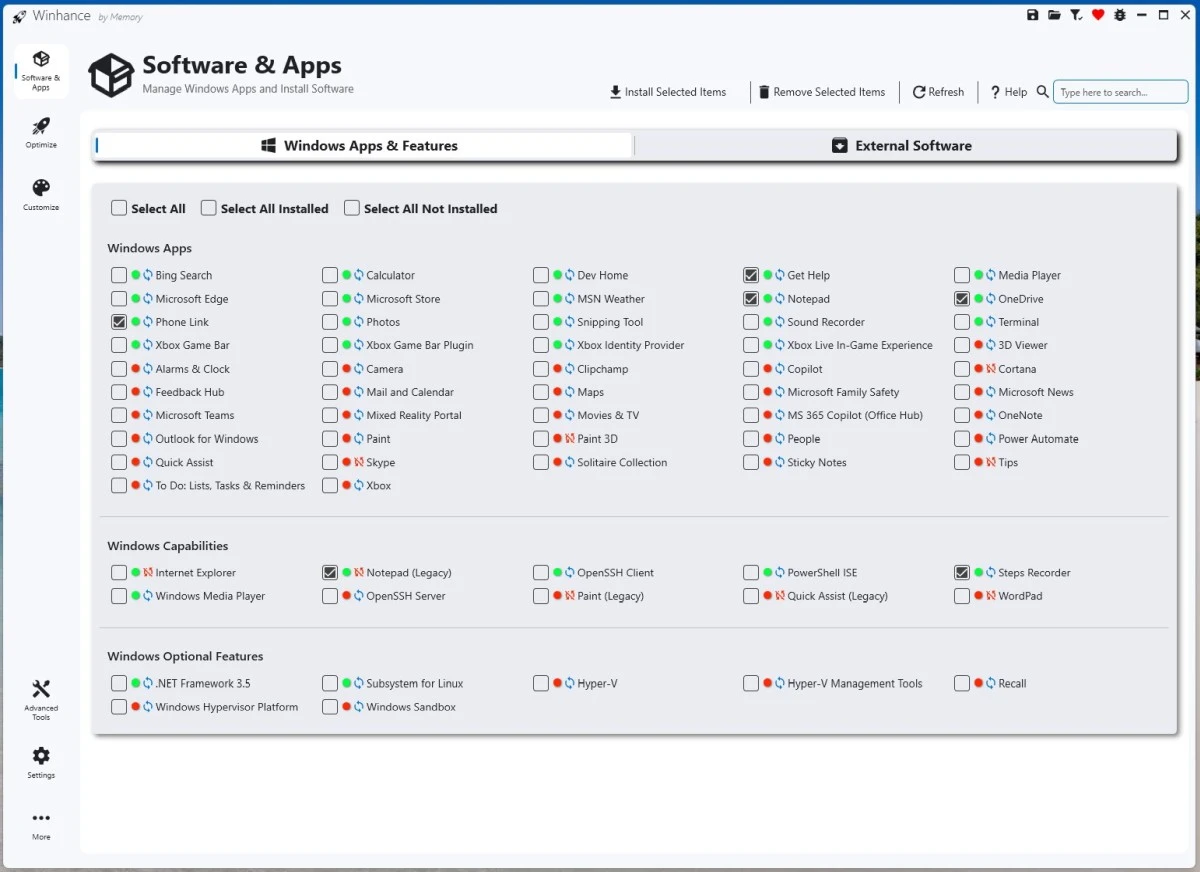The image size is (1200, 872).
Task: Click Remove Selected Items button
Action: (821, 92)
